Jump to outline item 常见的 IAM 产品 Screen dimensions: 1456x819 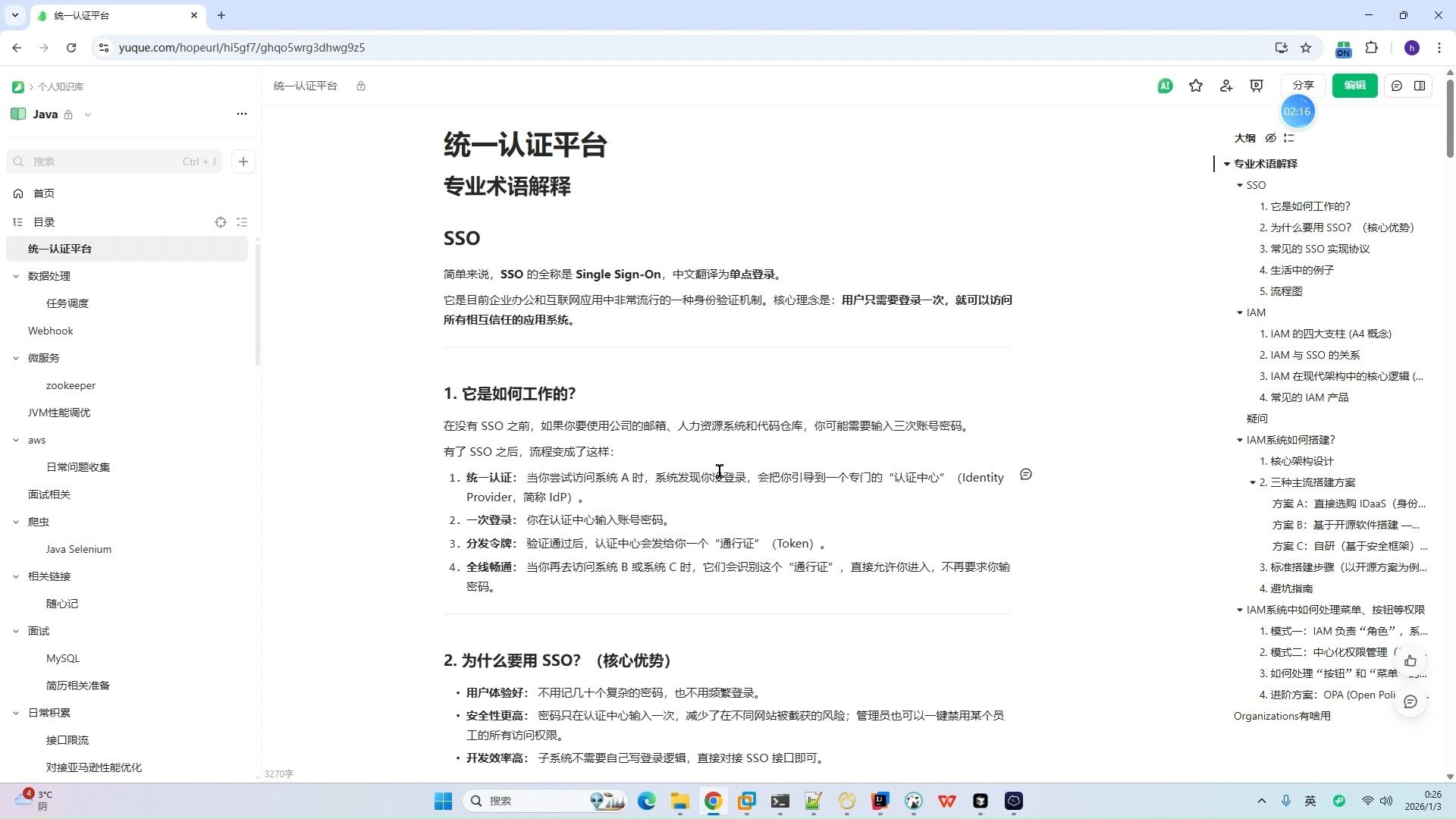click(x=1304, y=397)
